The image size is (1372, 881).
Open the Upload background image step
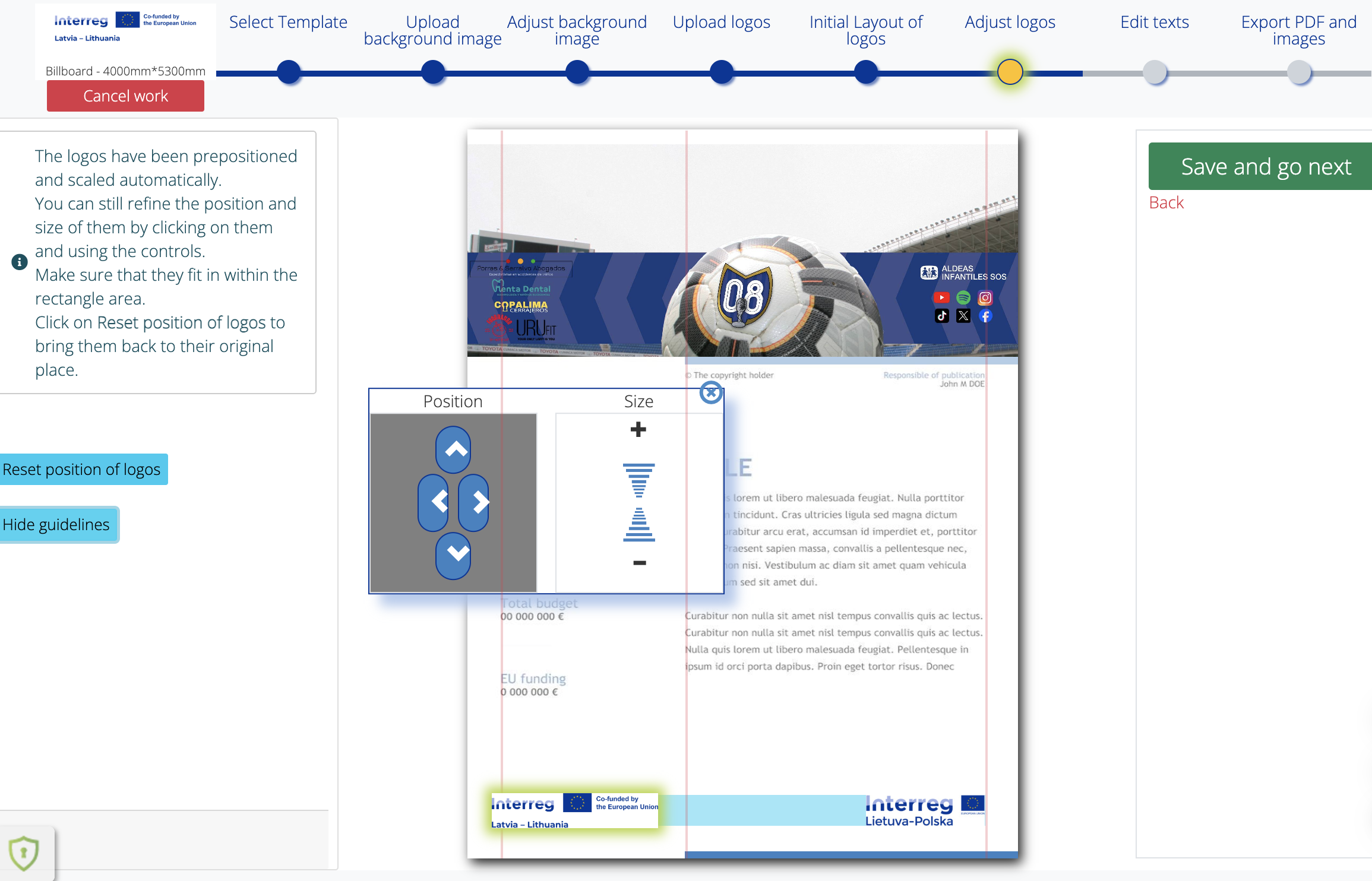point(432,30)
